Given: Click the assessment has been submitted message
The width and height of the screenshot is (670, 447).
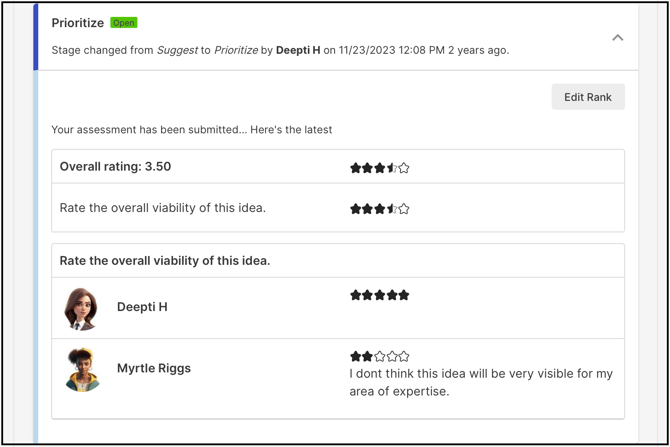Looking at the screenshot, I should pyautogui.click(x=192, y=130).
